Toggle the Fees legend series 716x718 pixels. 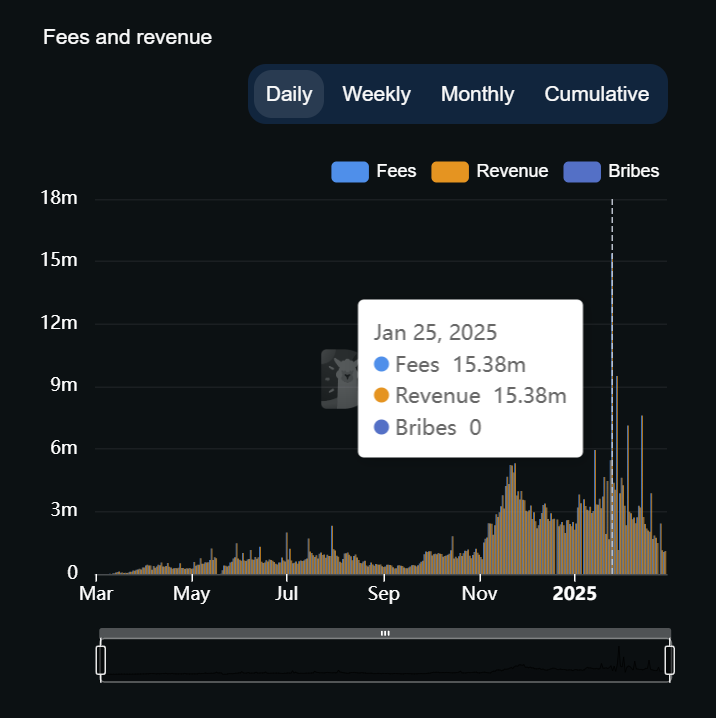click(x=374, y=171)
